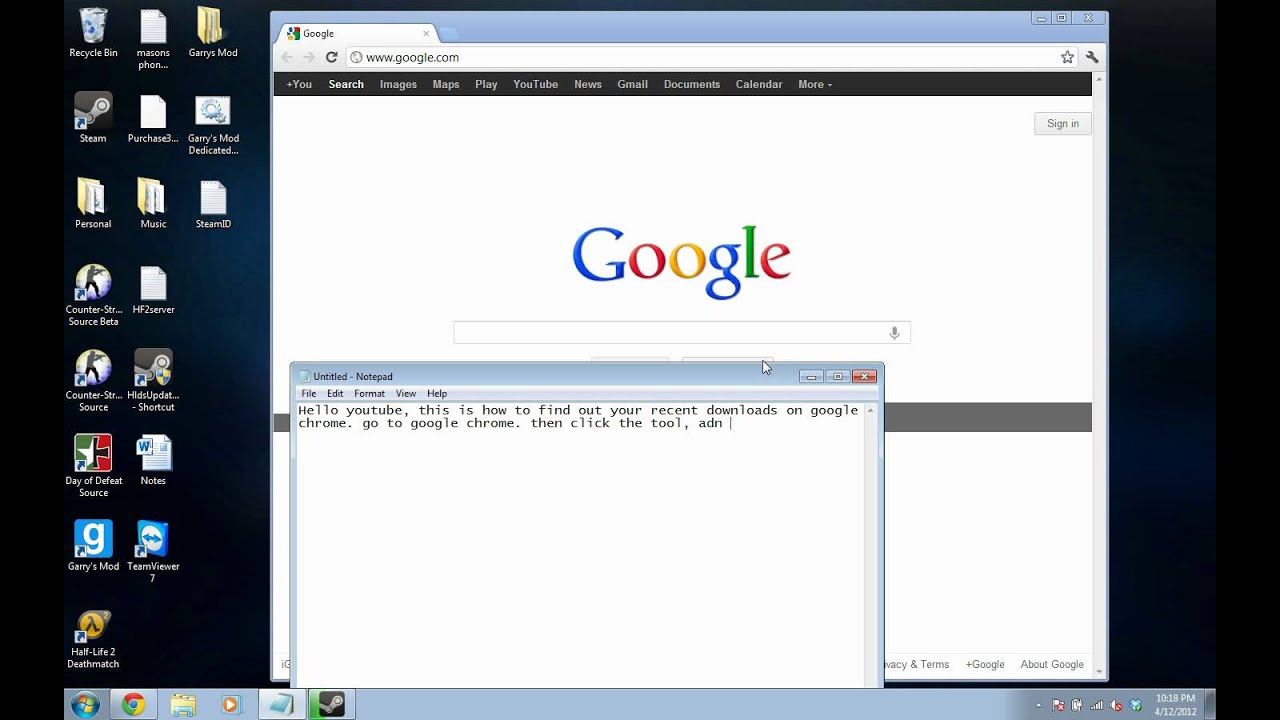Select the Personal folder icon
The image size is (1280, 720).
click(93, 203)
